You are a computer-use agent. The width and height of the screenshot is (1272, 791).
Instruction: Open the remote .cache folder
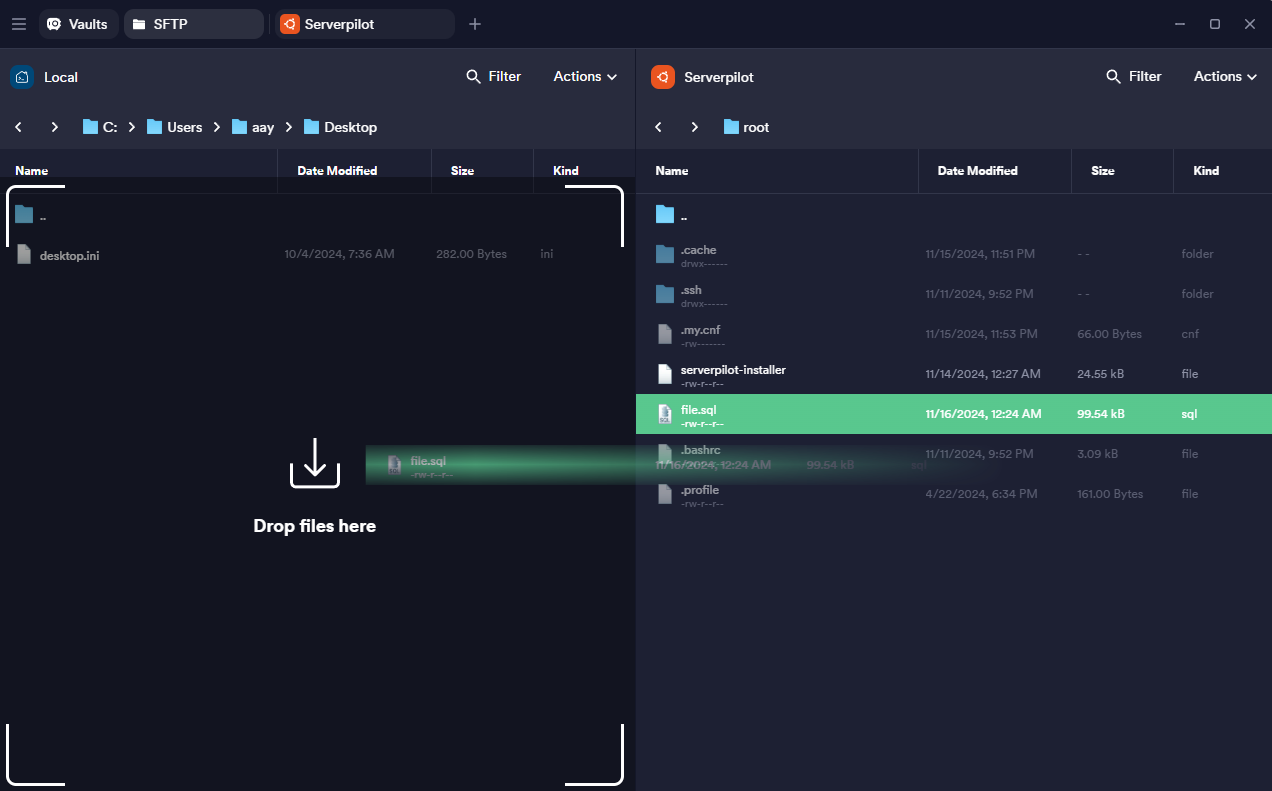pyautogui.click(x=698, y=254)
